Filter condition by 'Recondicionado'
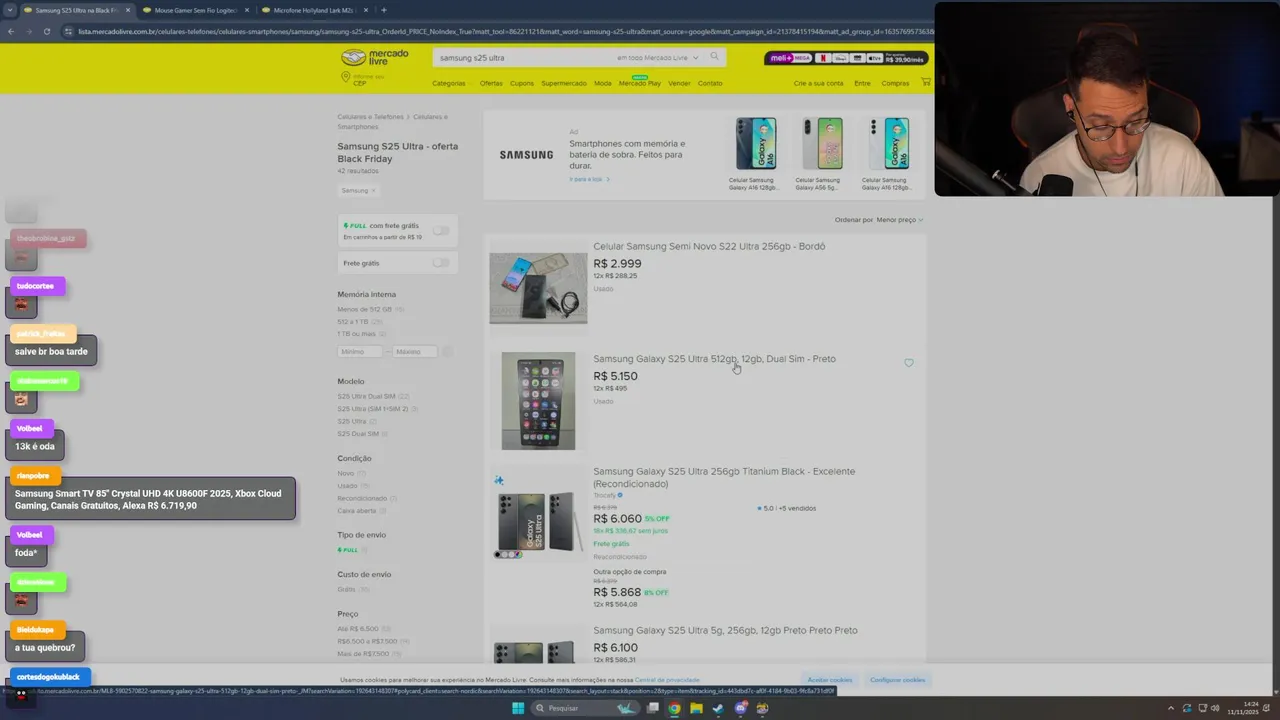This screenshot has width=1280, height=720. click(x=362, y=498)
